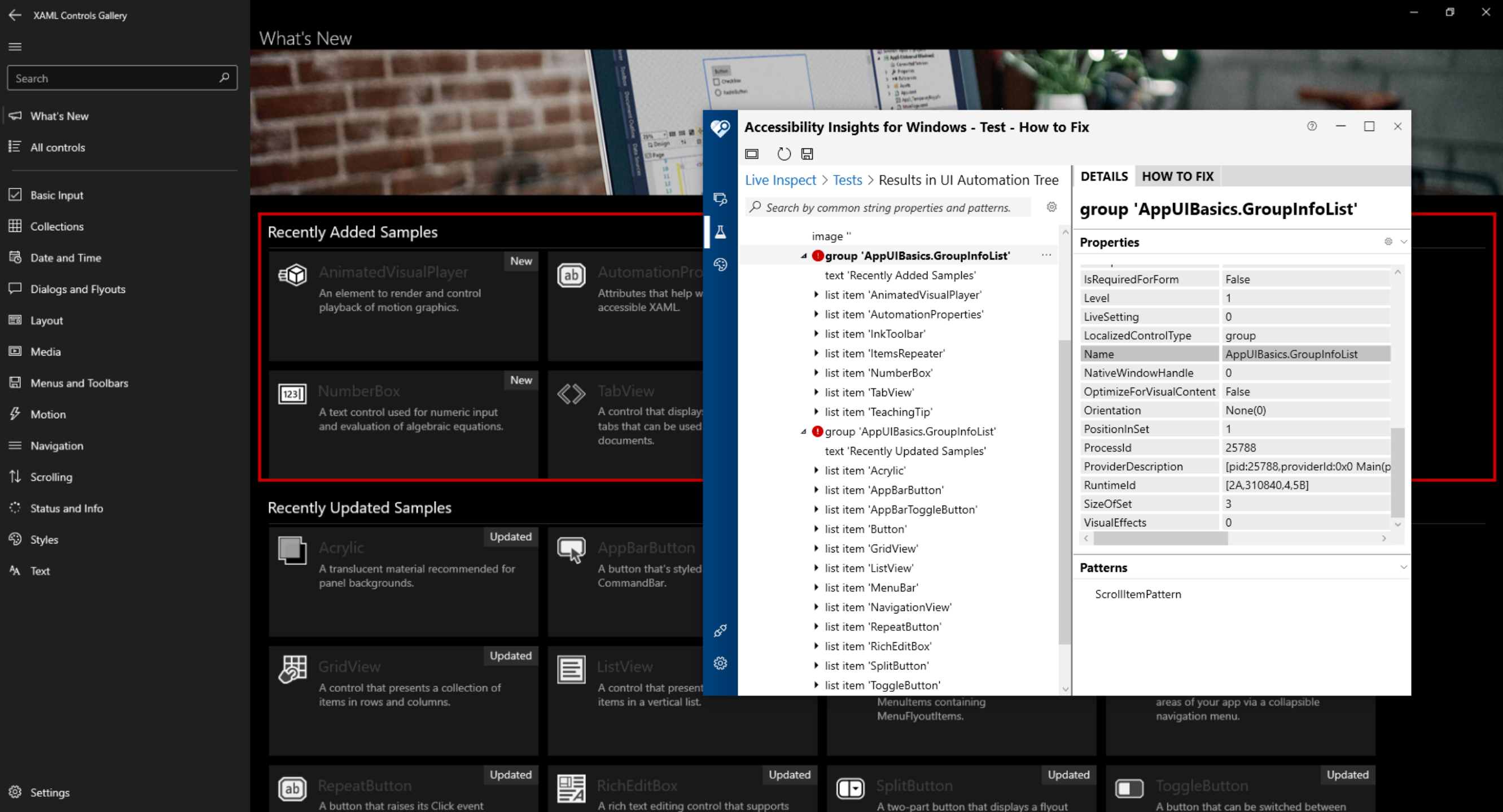The width and height of the screenshot is (1503, 812).
Task: Click the search properties input field
Action: 887,207
